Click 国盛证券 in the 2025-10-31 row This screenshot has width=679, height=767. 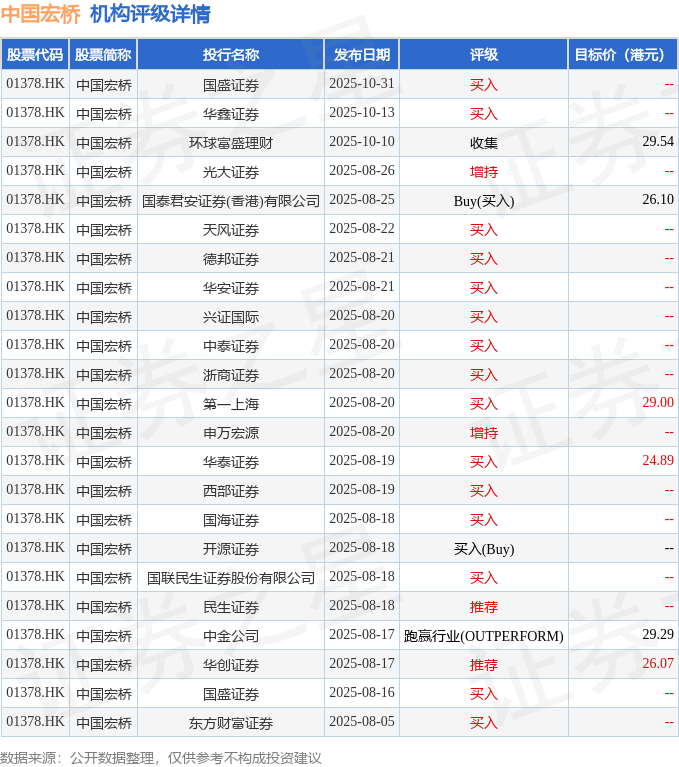pos(231,85)
